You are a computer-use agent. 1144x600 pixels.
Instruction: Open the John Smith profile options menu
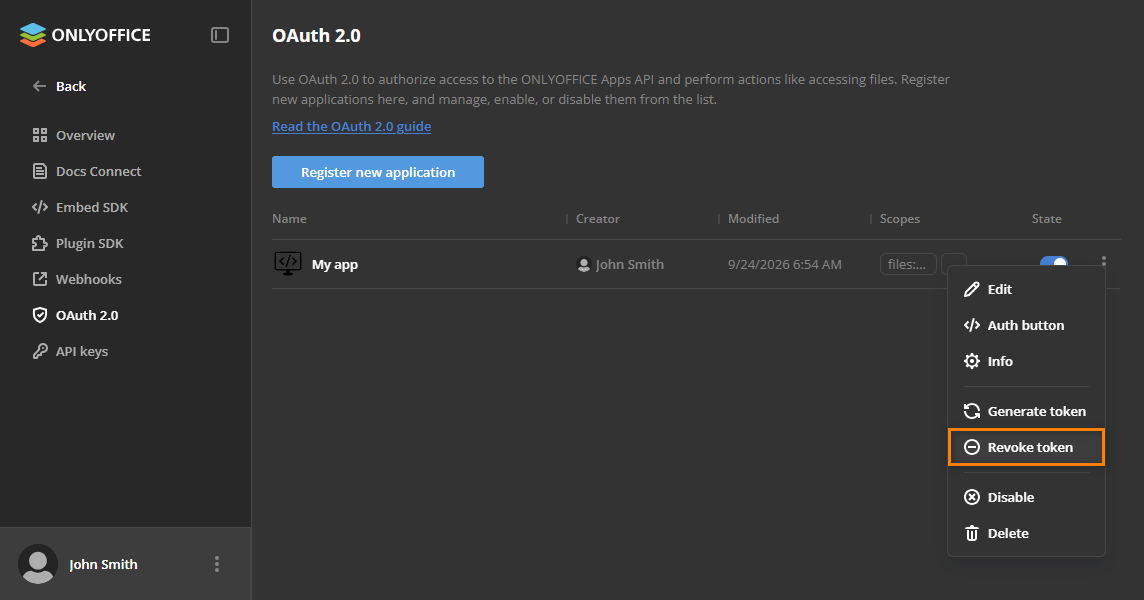[217, 564]
